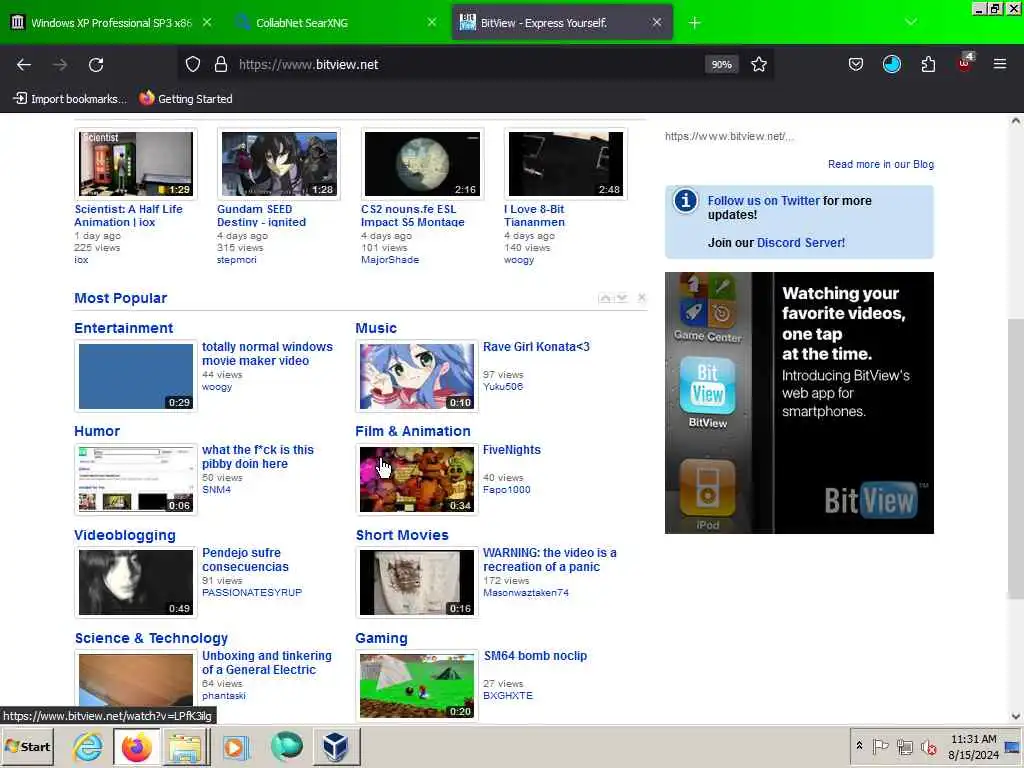
Task: Click the BitView smartphone app banner
Action: click(799, 403)
